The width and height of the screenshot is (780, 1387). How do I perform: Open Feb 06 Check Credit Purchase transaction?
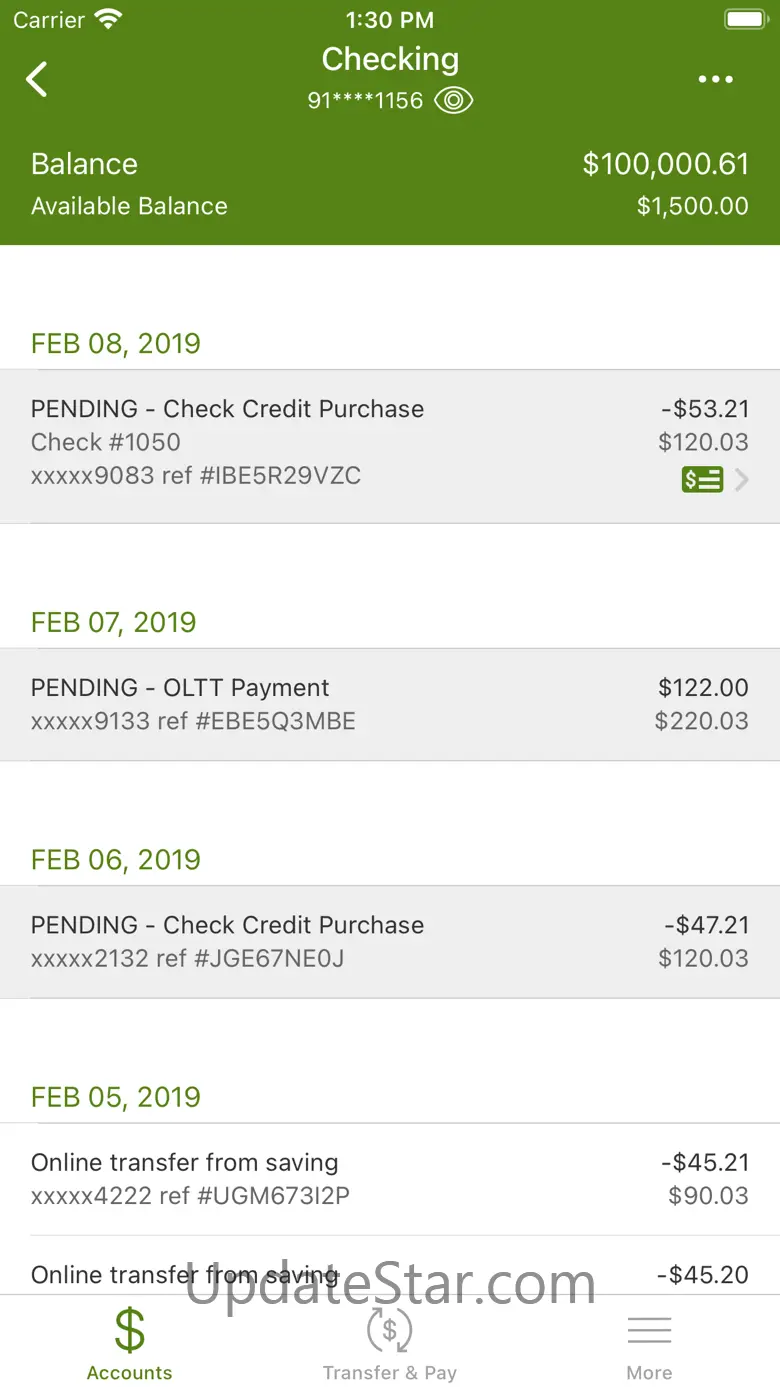tap(390, 941)
